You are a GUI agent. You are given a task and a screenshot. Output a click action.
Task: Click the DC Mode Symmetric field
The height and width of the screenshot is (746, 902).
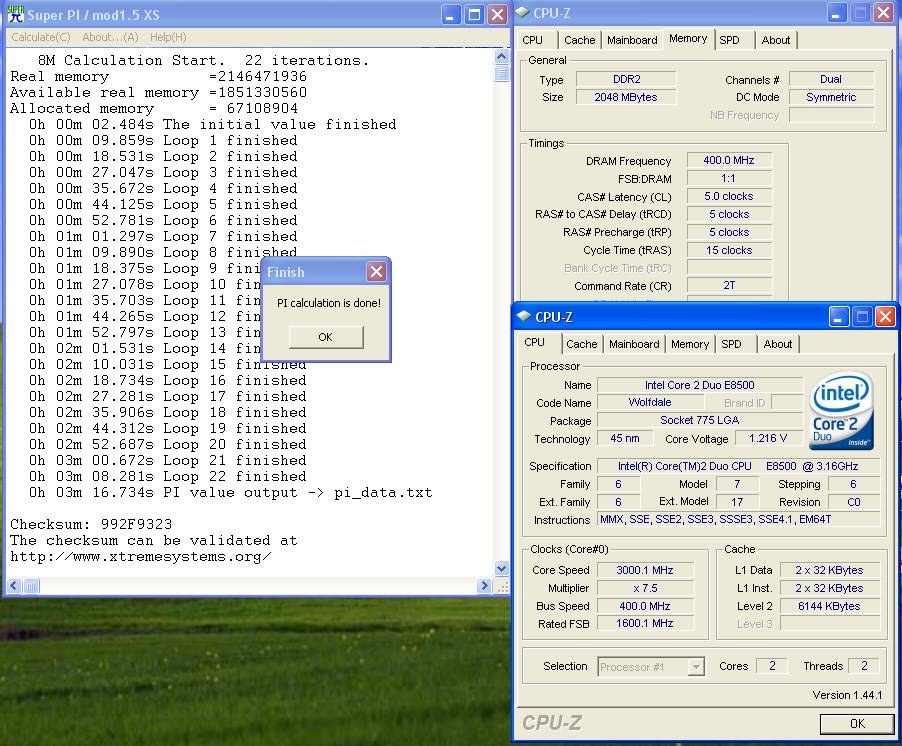coord(831,97)
